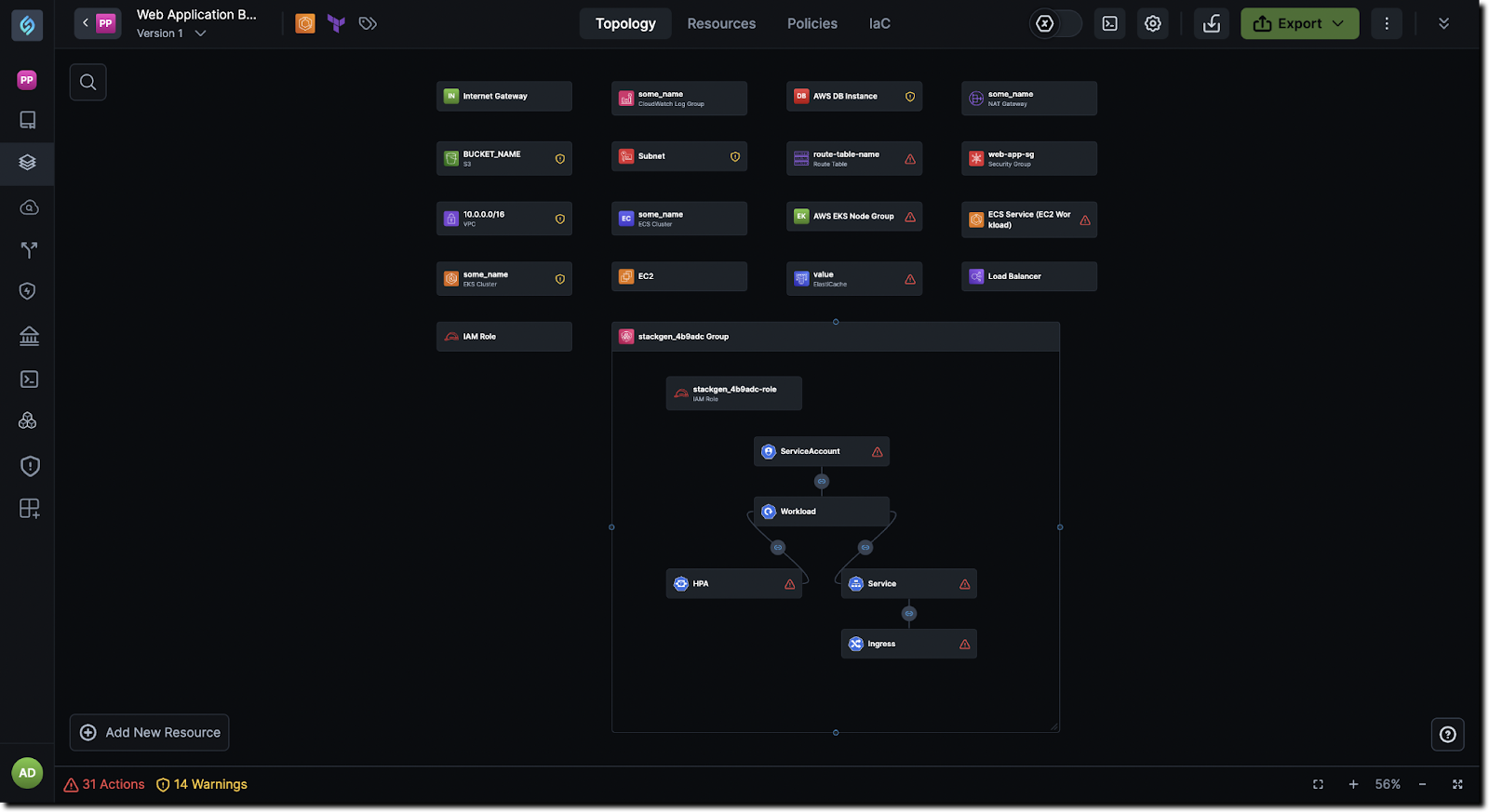Open the 31 Actions link

(x=104, y=784)
